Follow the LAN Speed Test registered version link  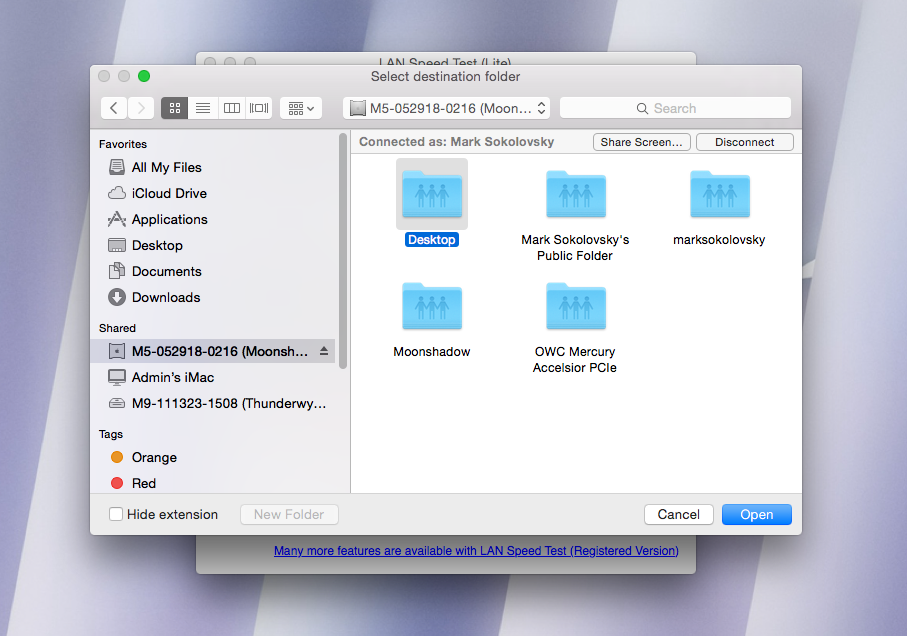[476, 551]
